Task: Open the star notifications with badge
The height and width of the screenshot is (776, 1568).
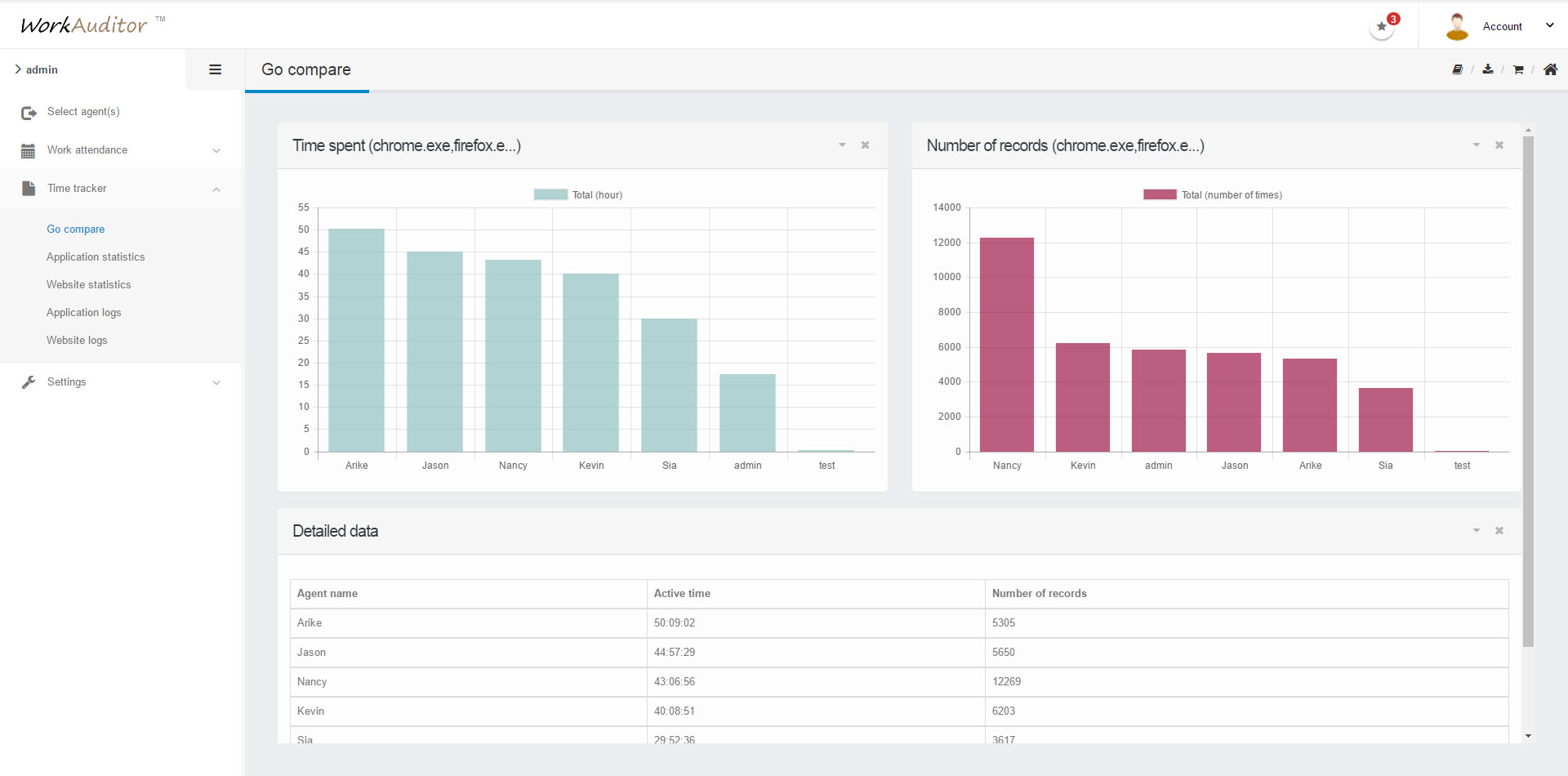Action: click(1382, 26)
